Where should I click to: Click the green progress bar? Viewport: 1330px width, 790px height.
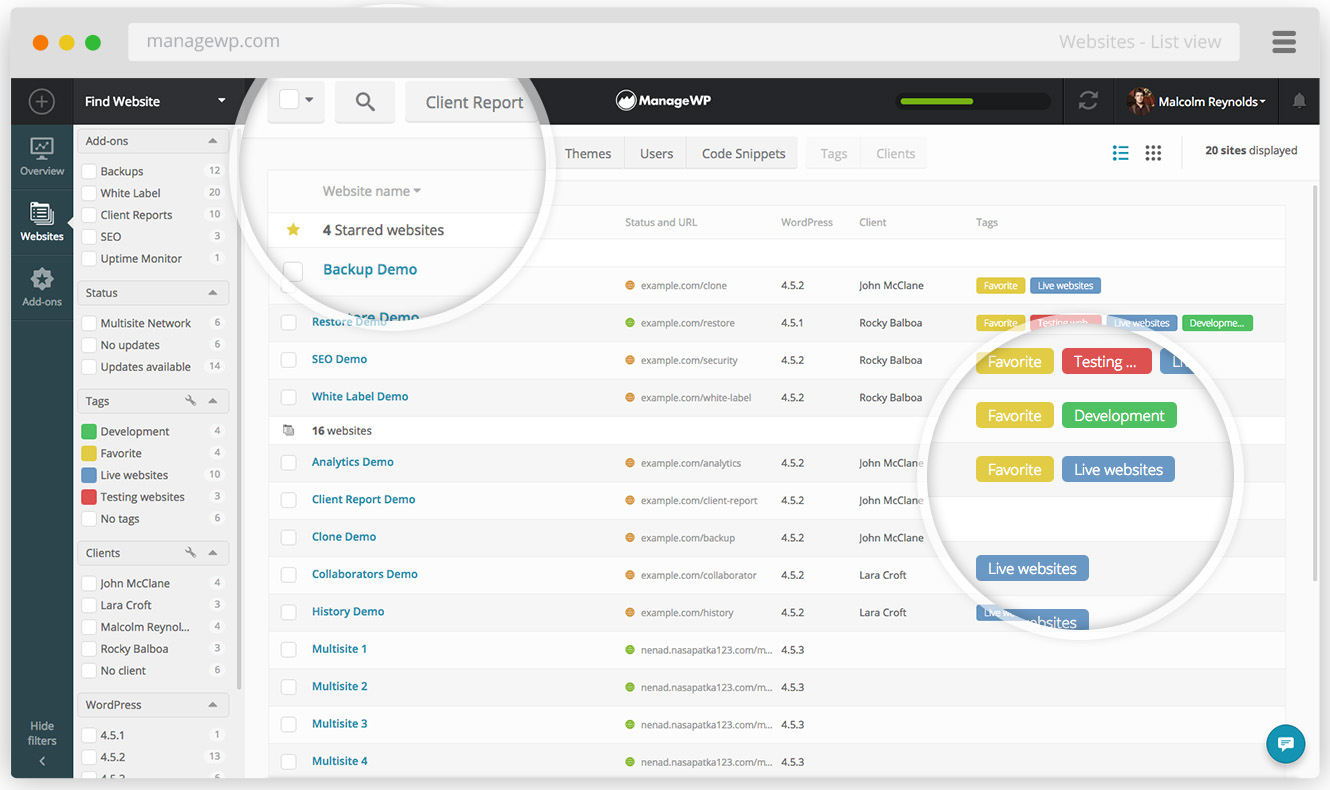938,101
